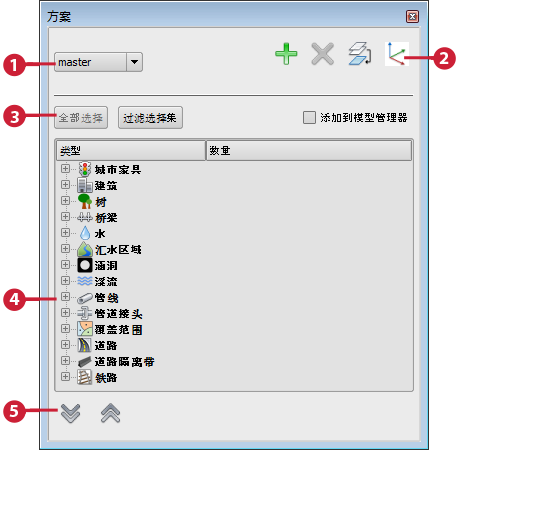Click the double-chevron collapse all icon
The image size is (548, 520).
110,413
